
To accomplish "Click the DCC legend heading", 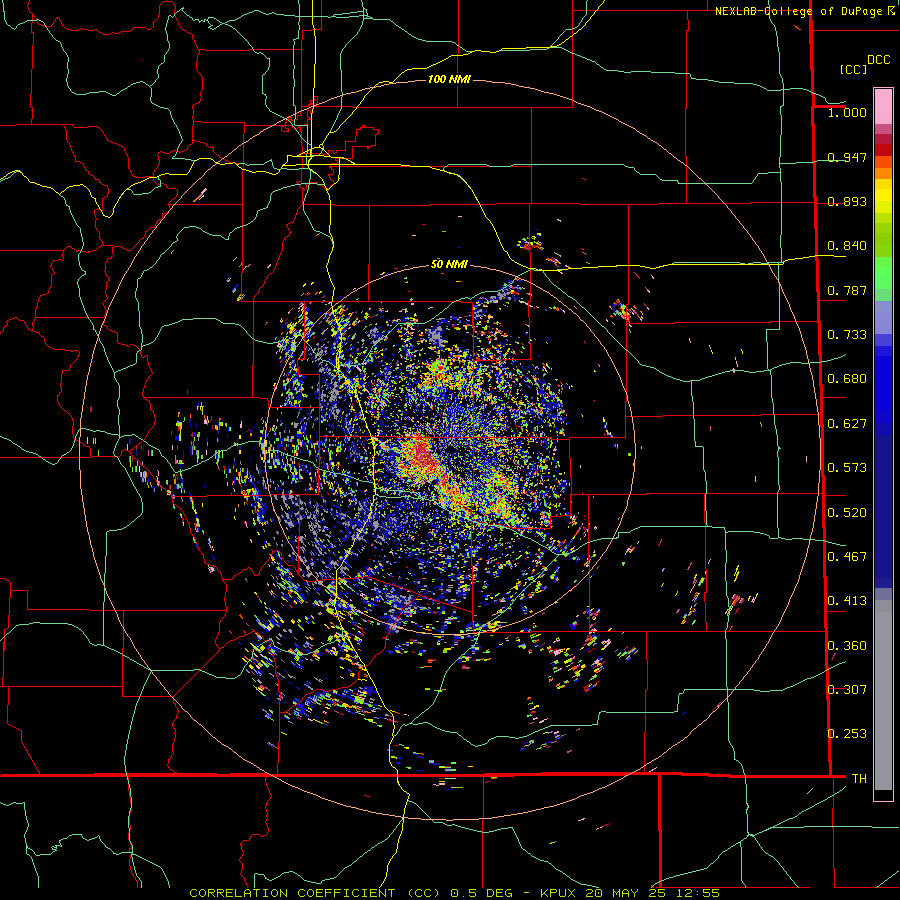I will 878,60.
